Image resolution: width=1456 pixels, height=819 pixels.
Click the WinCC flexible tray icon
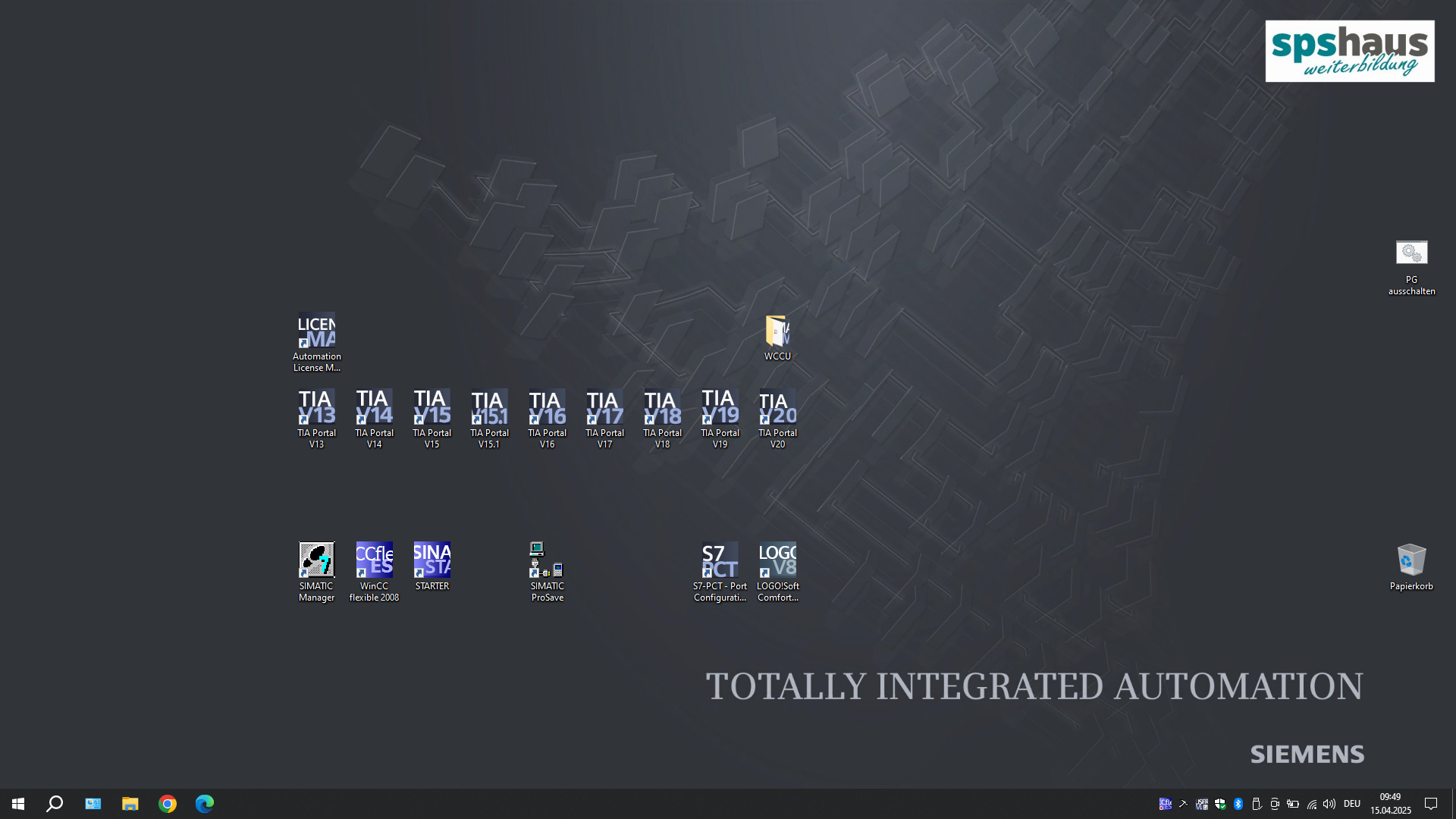(1166, 804)
